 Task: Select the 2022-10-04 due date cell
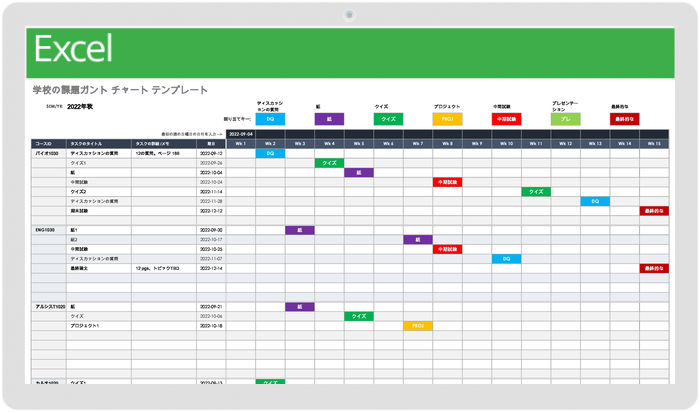coord(211,173)
